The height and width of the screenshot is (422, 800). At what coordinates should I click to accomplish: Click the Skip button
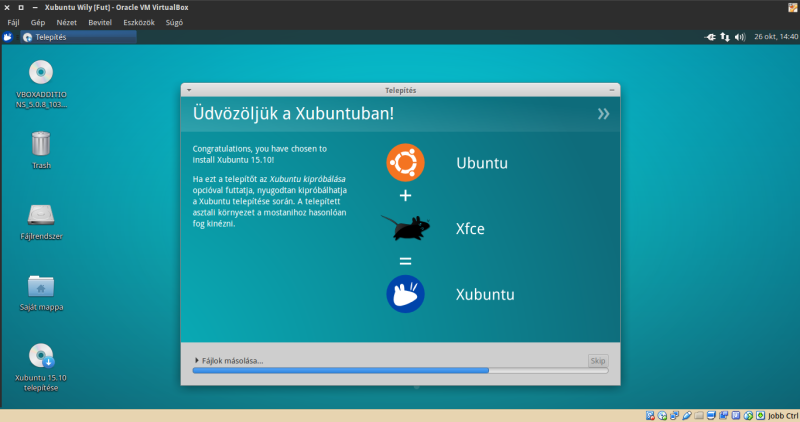click(x=597, y=361)
